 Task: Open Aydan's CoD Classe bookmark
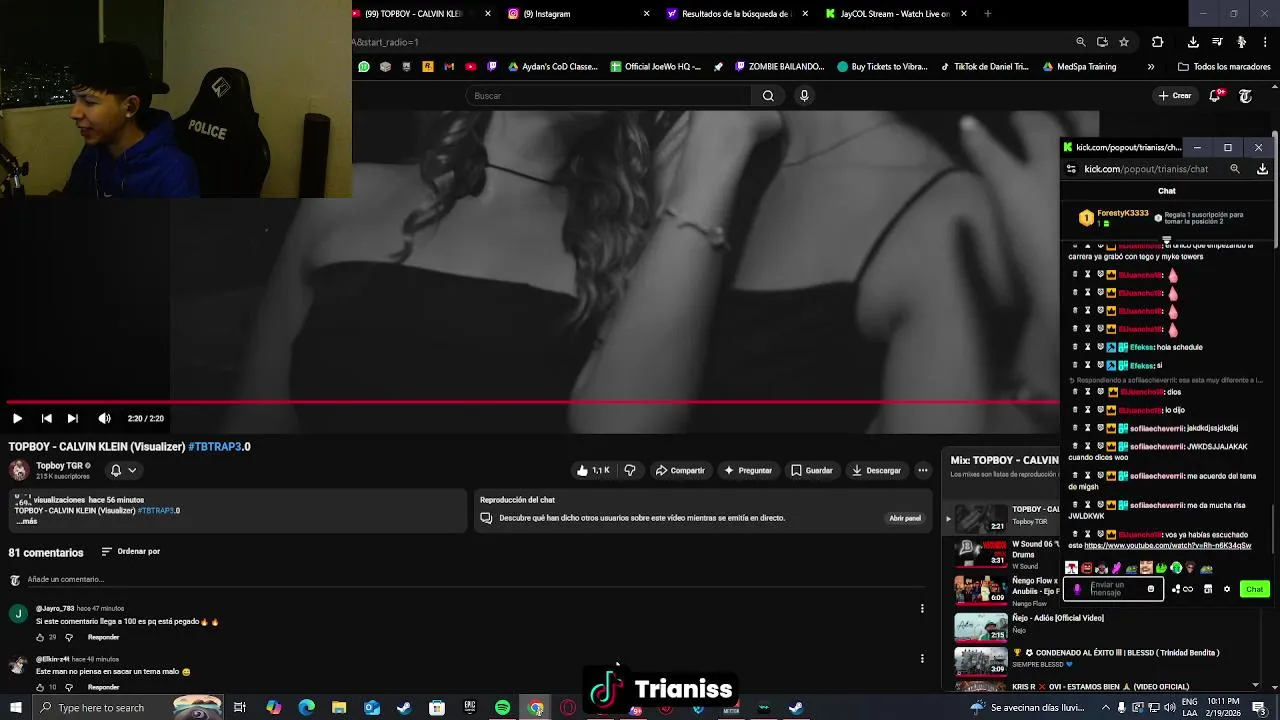pos(552,67)
